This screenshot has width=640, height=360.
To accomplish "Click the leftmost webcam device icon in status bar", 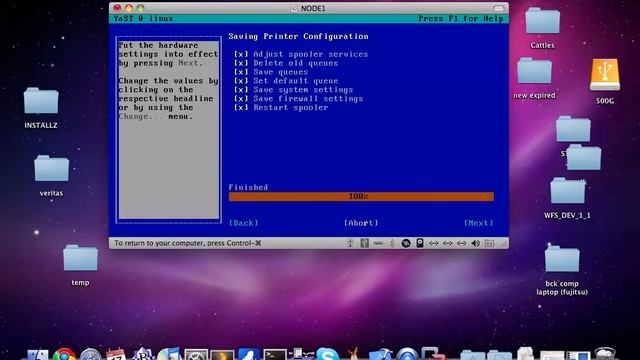I will click(350, 243).
